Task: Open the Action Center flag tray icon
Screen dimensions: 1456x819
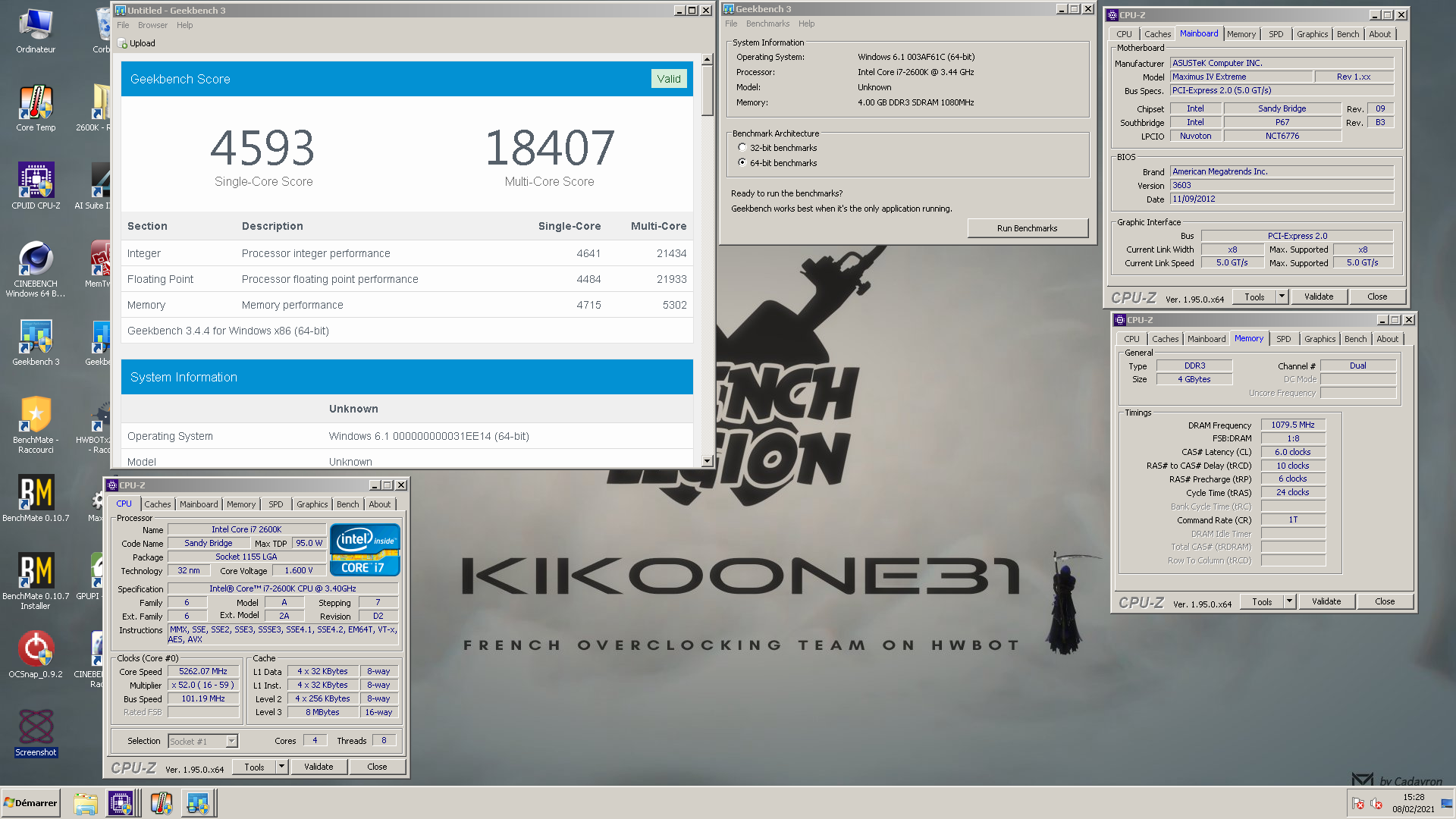Action: click(x=1357, y=804)
